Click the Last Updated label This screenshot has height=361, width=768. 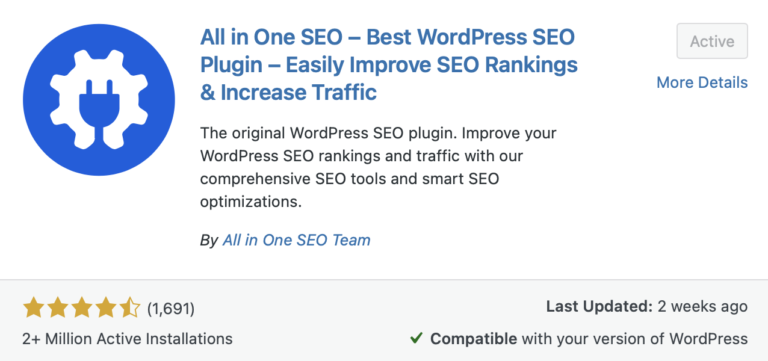pyautogui.click(x=600, y=307)
